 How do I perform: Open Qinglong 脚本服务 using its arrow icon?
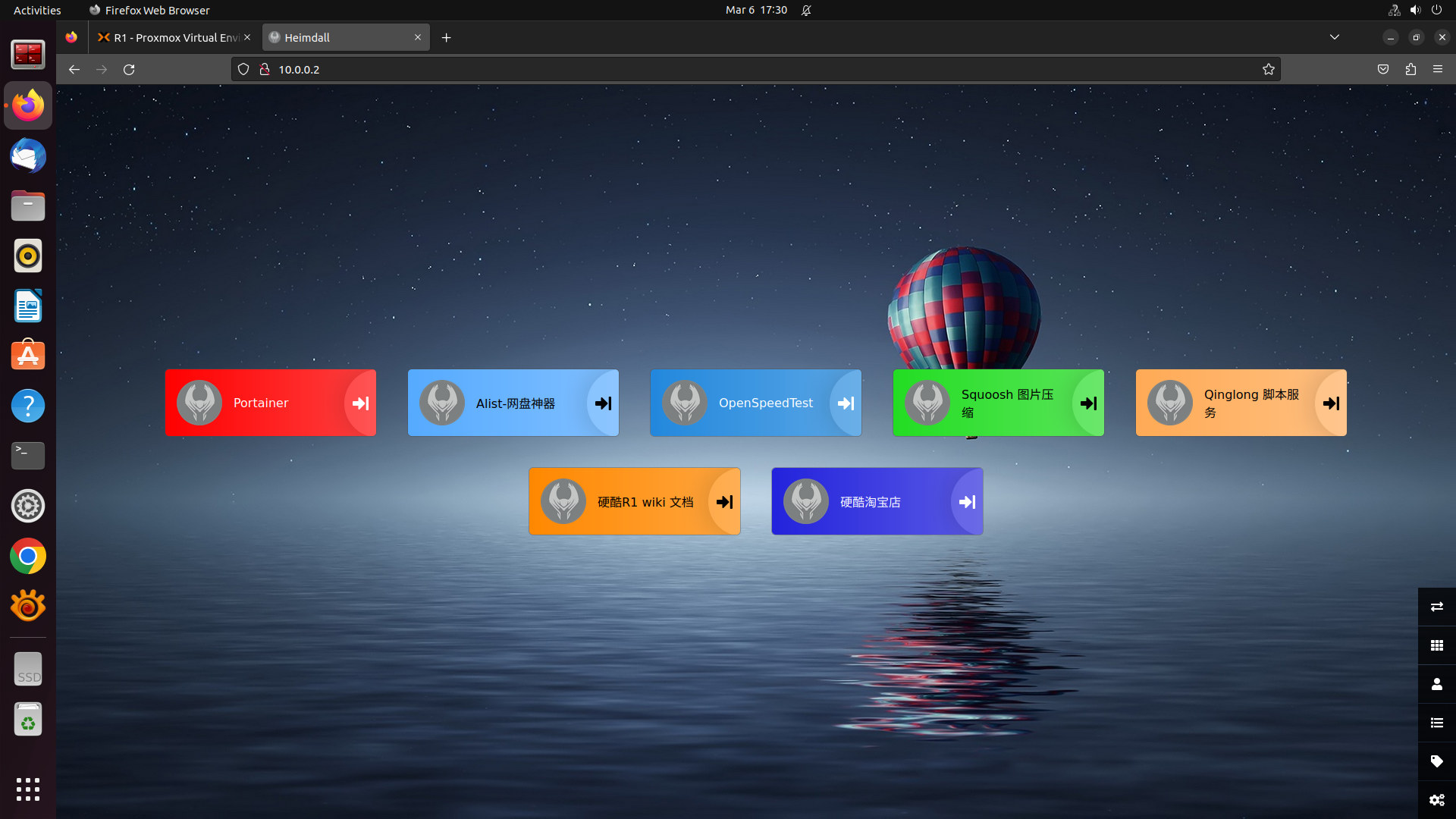[1332, 403]
